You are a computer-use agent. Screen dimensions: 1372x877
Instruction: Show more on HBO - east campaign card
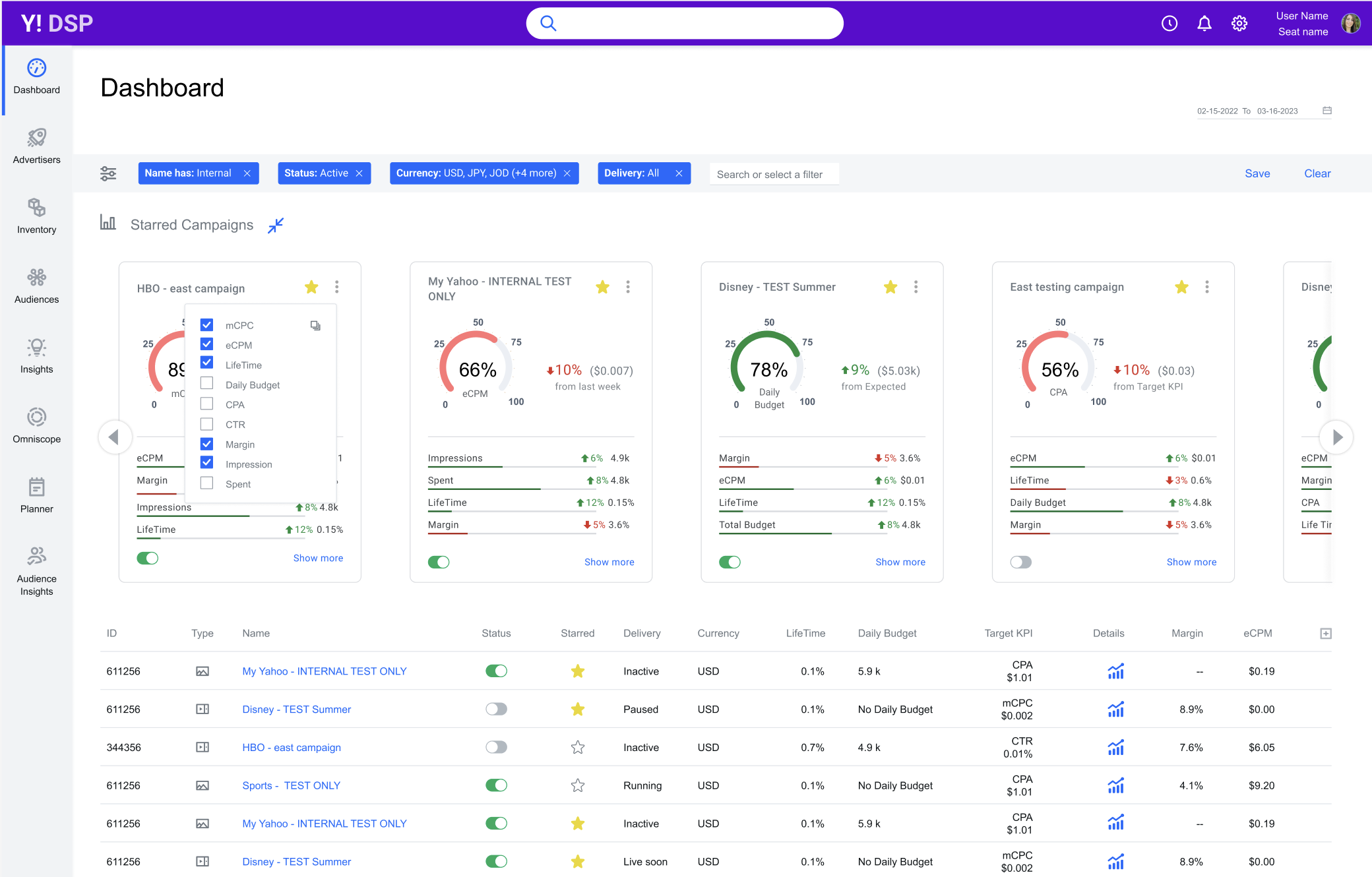click(318, 559)
